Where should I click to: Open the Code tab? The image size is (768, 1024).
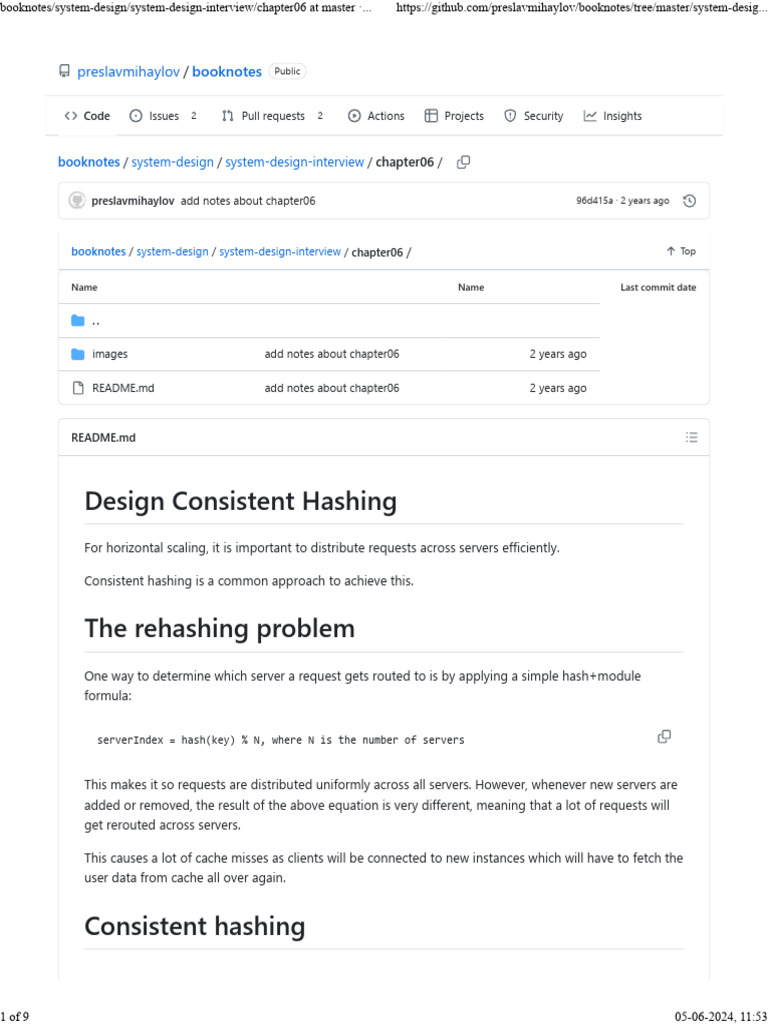click(x=87, y=116)
